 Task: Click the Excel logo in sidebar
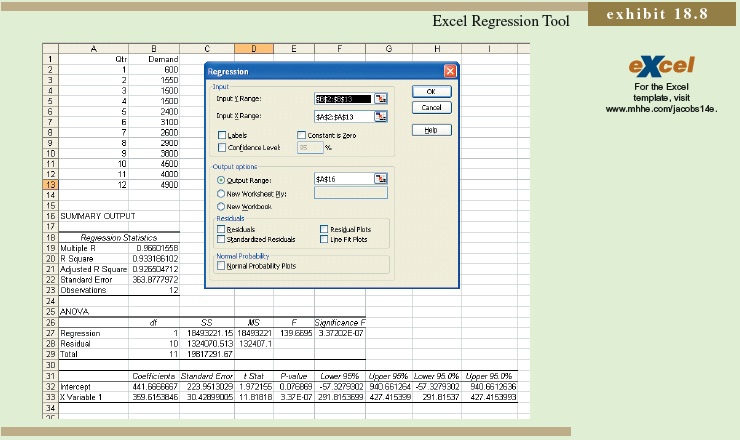[661, 66]
